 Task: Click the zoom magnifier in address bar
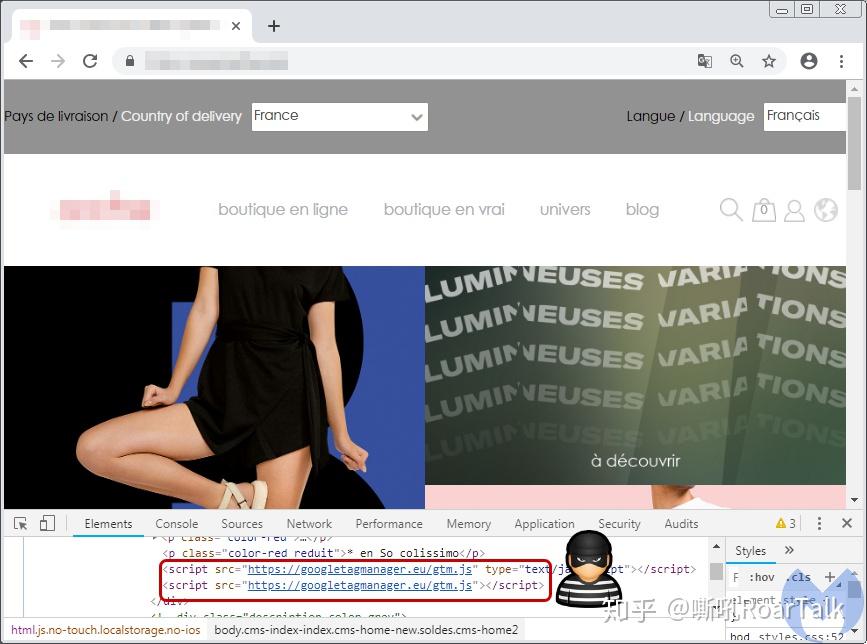(737, 61)
